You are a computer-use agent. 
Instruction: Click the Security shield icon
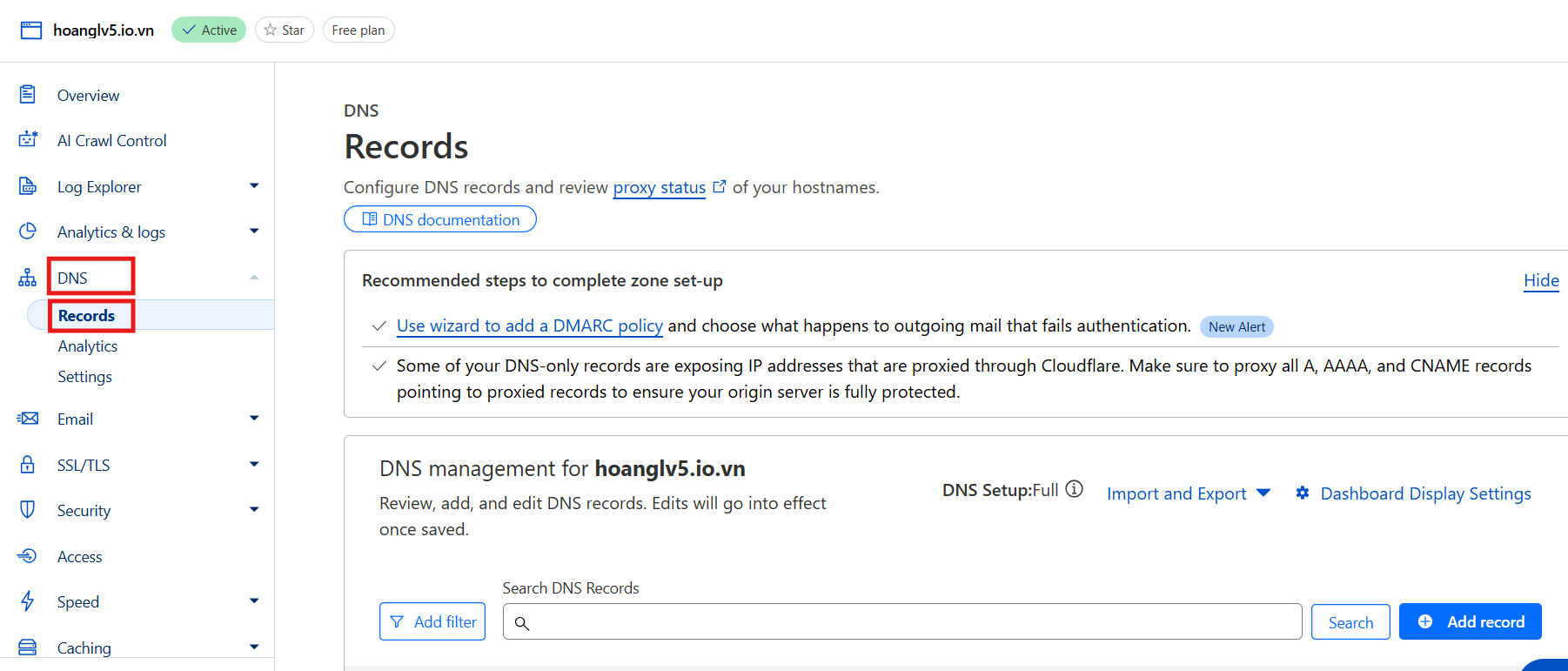pos(28,510)
